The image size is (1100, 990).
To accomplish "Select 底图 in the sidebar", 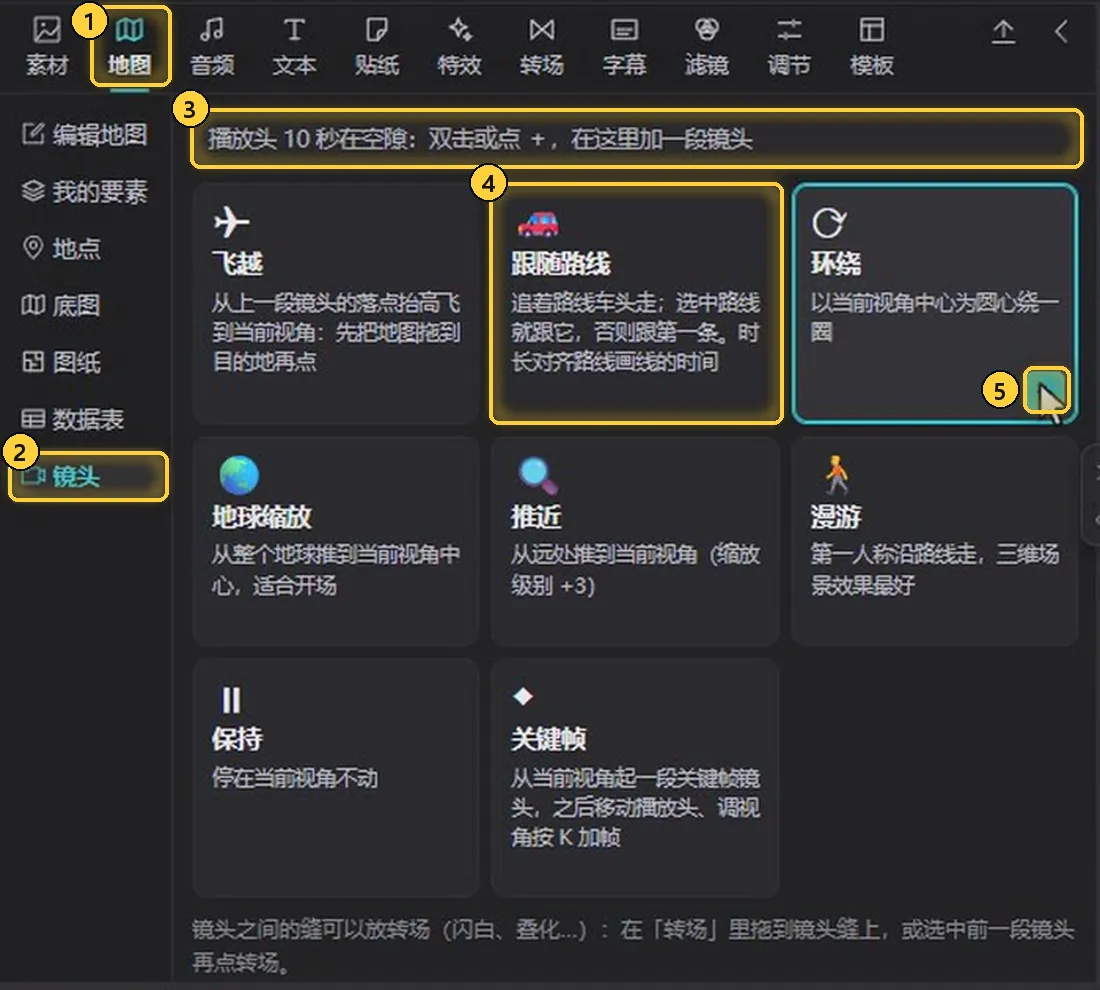I will point(62,305).
